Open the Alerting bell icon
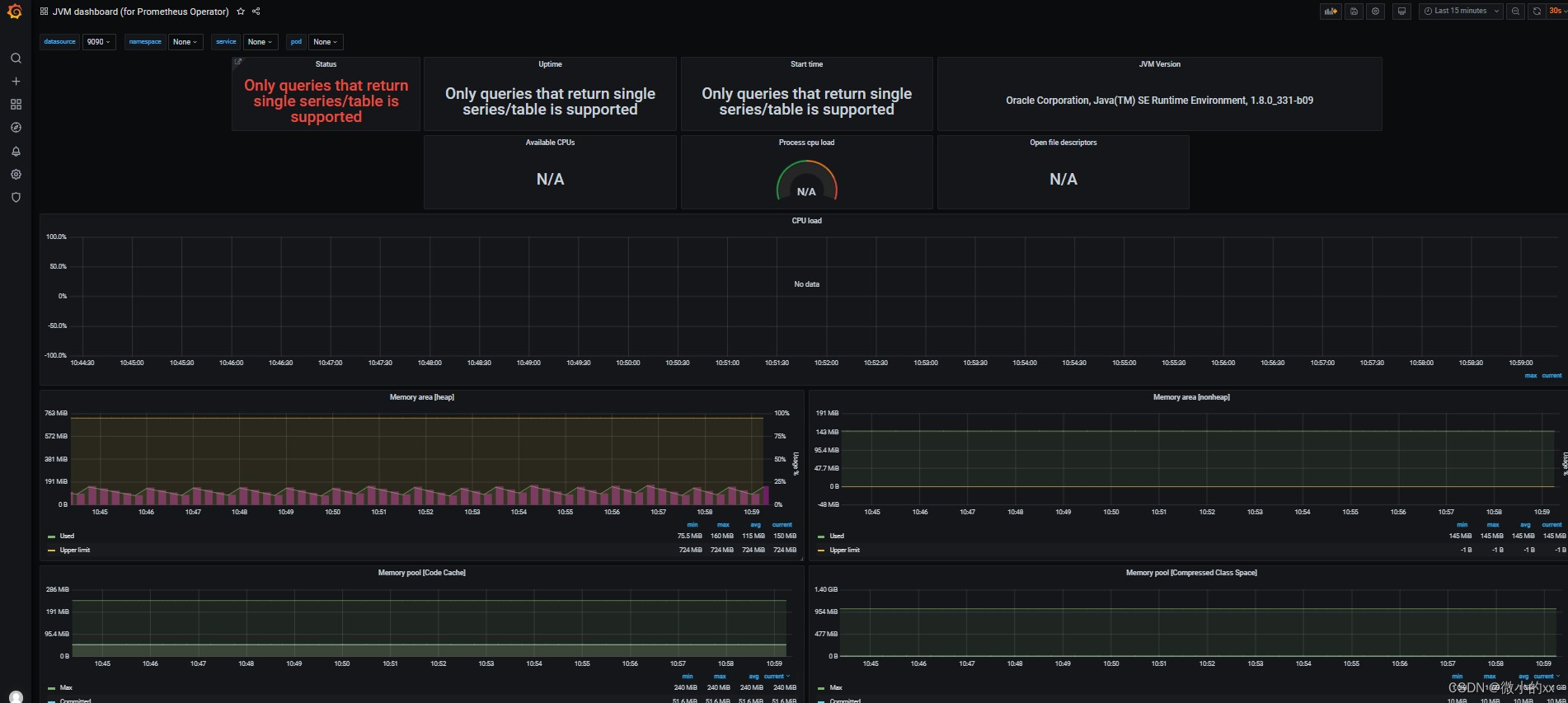1568x703 pixels. click(16, 152)
